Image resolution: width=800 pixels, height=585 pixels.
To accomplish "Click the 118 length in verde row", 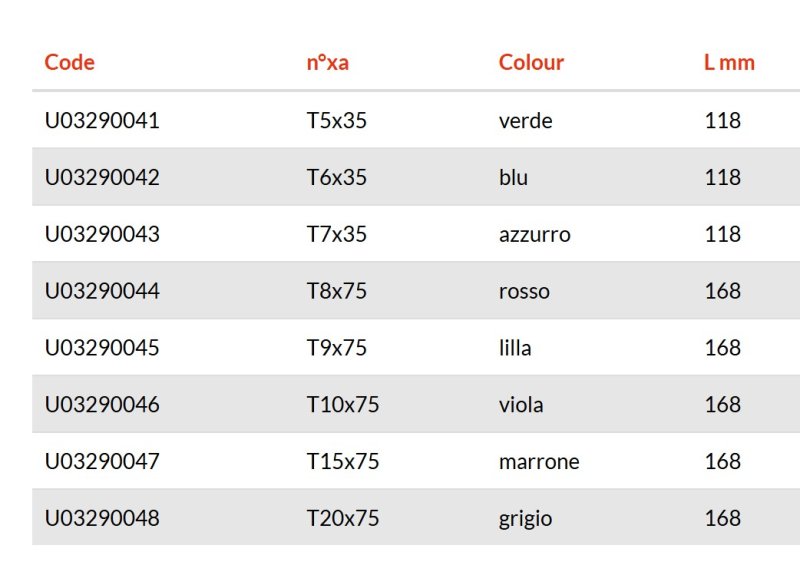I will (x=722, y=121).
